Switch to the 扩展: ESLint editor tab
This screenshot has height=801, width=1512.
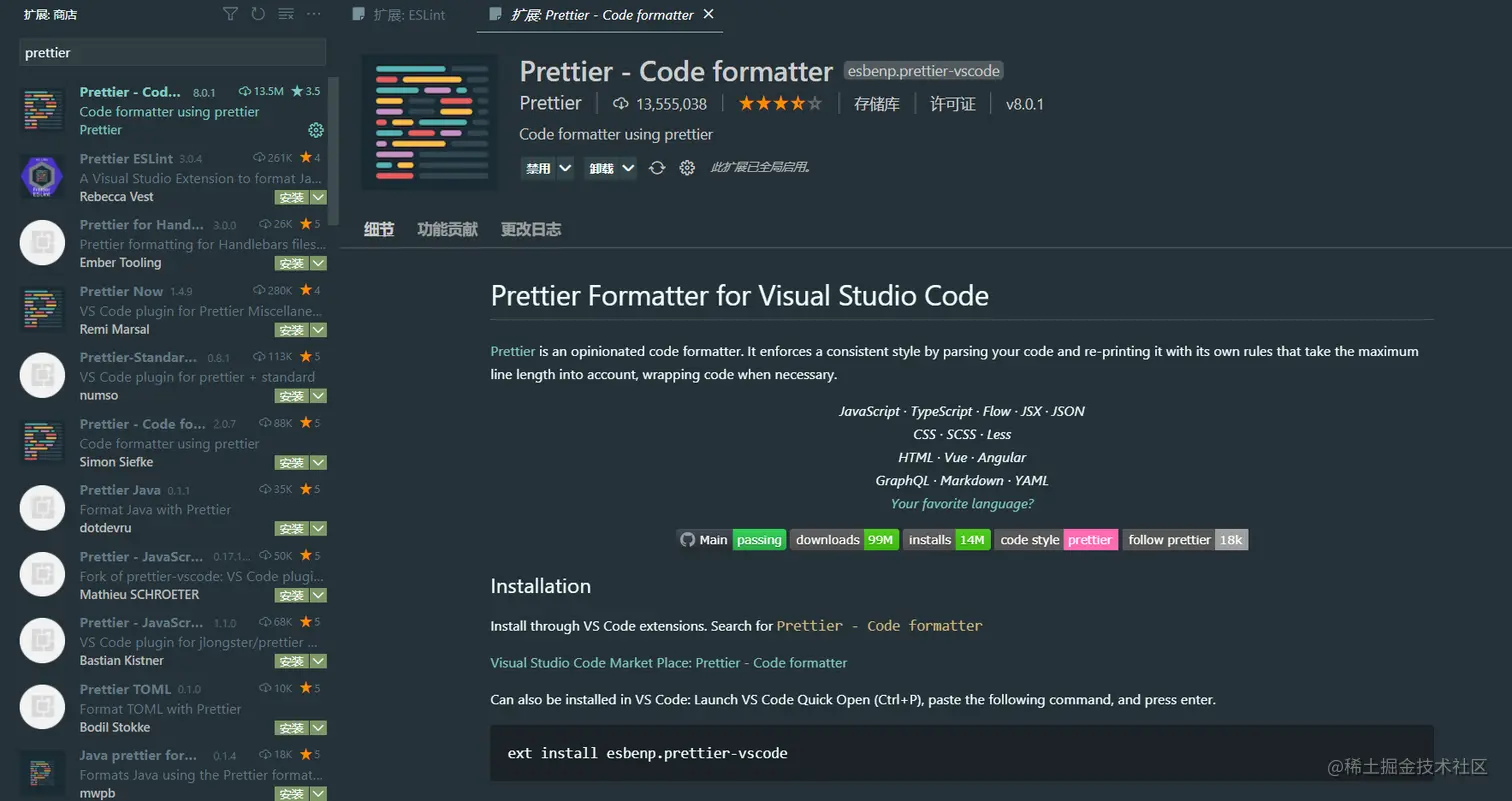[x=400, y=15]
